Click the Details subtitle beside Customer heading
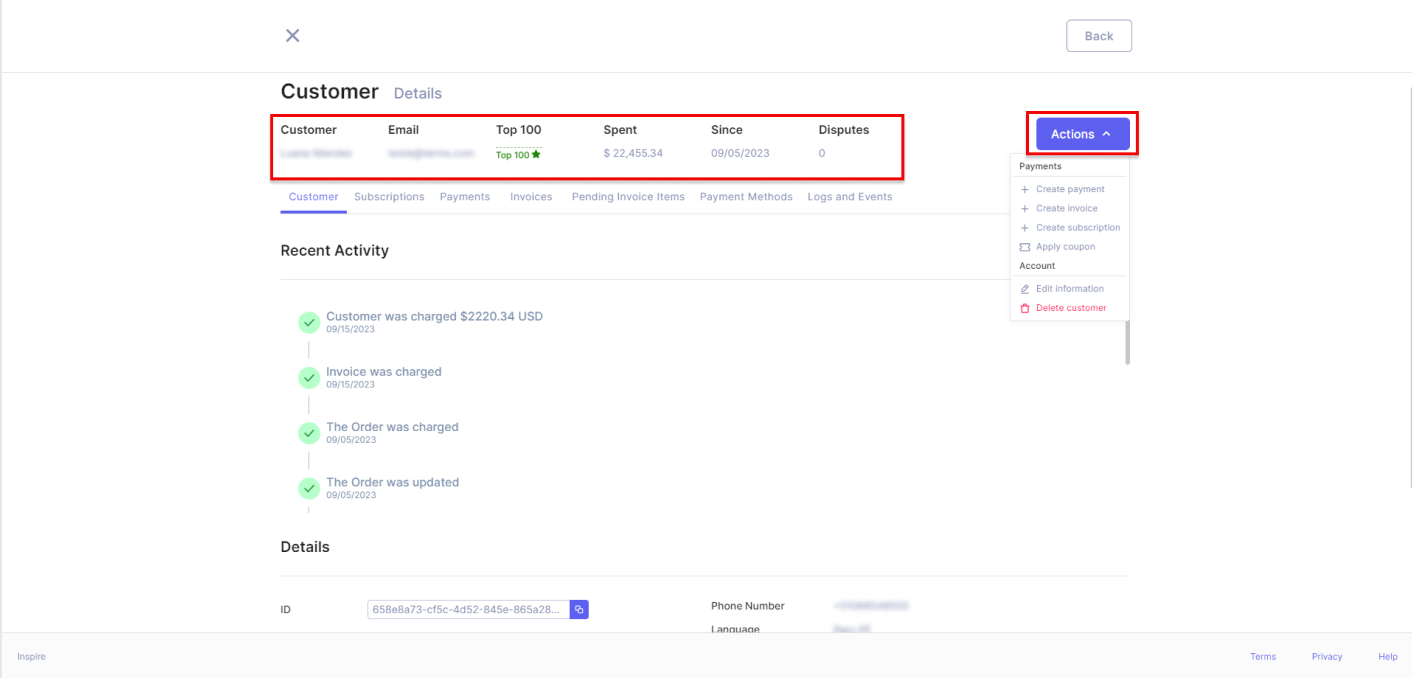 pos(418,93)
